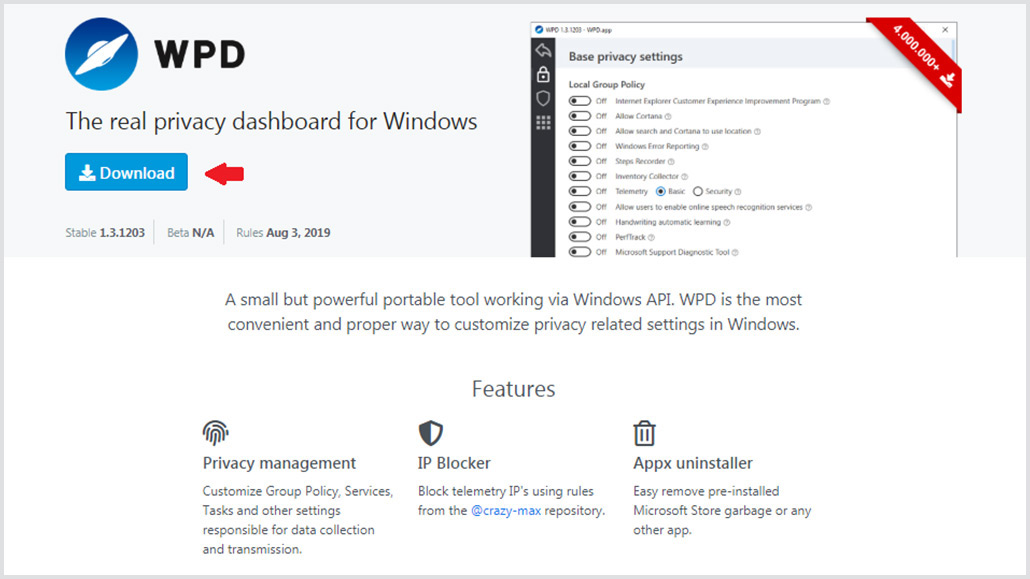Click the Features heading

click(x=514, y=389)
